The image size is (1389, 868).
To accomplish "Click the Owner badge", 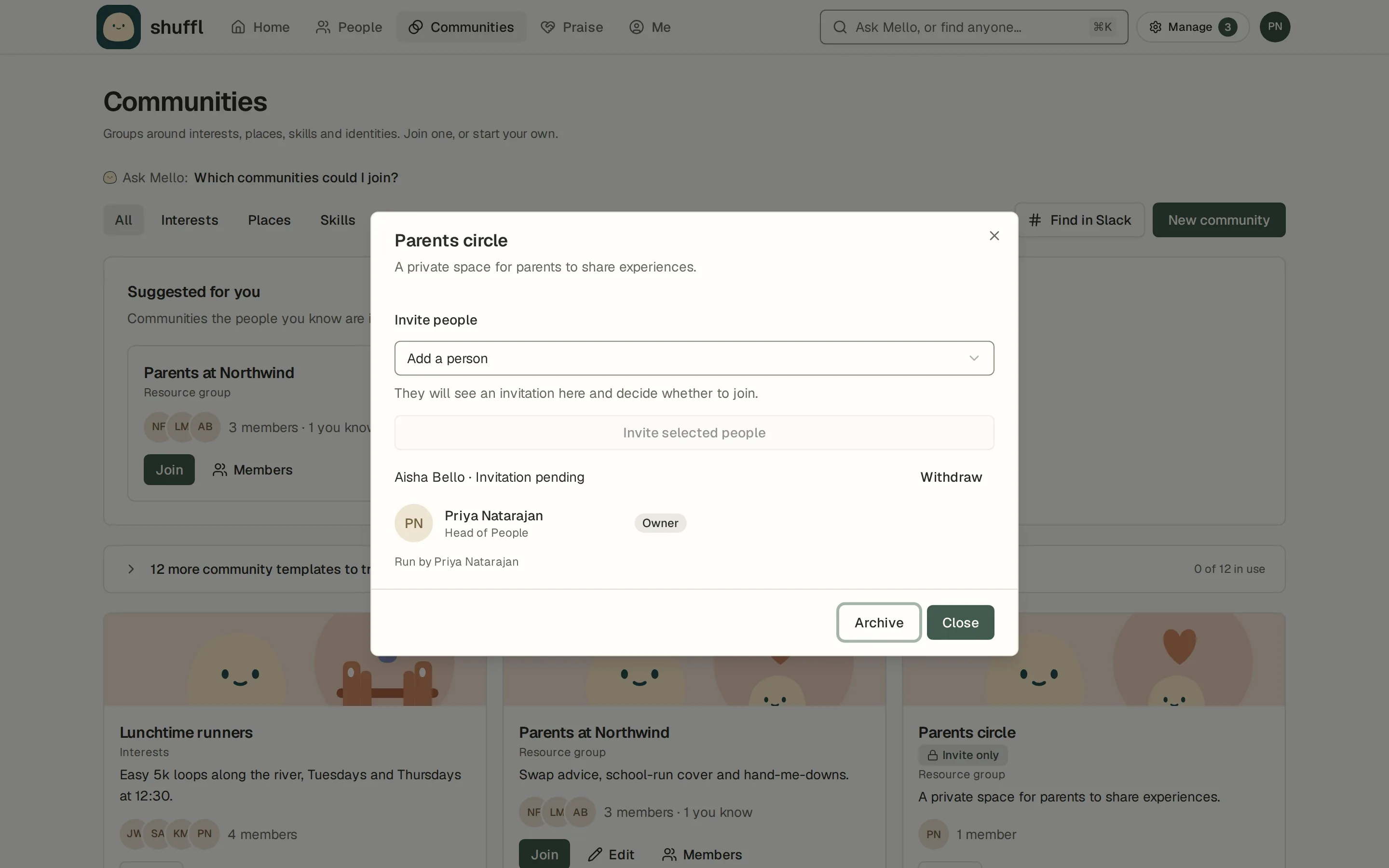I will (660, 523).
